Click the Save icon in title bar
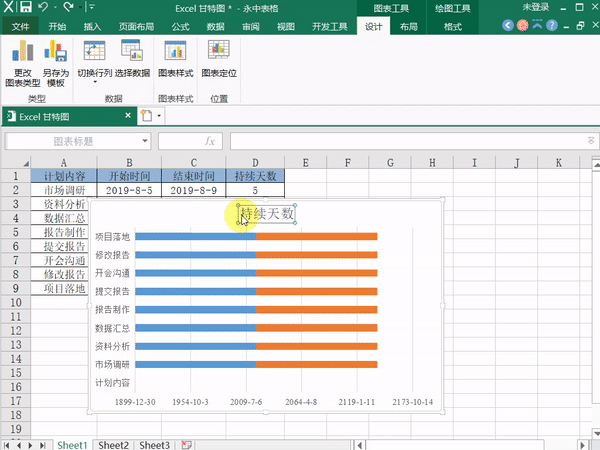Image resolution: width=600 pixels, height=450 pixels. click(x=25, y=7)
